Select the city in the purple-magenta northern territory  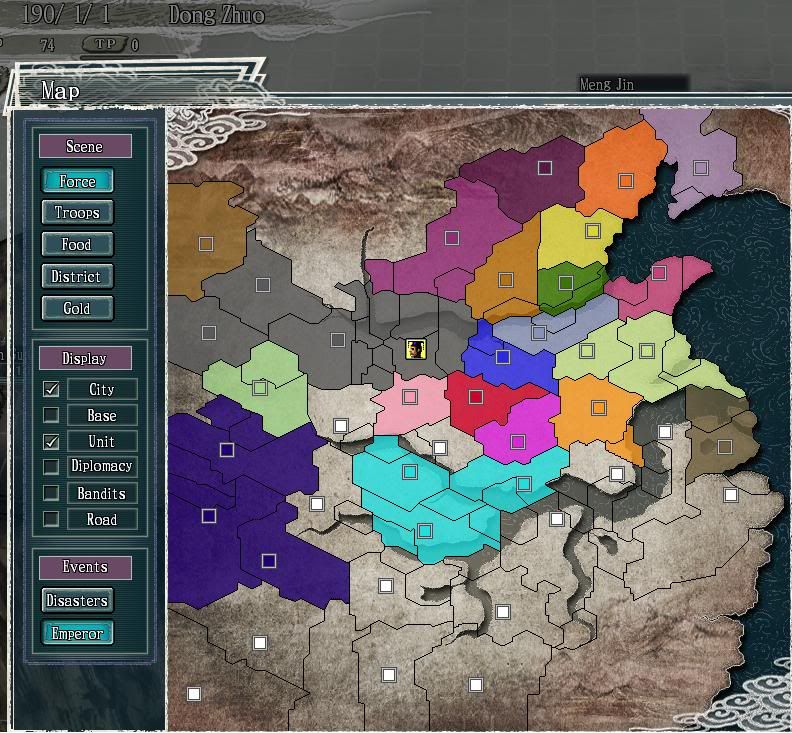(452, 237)
